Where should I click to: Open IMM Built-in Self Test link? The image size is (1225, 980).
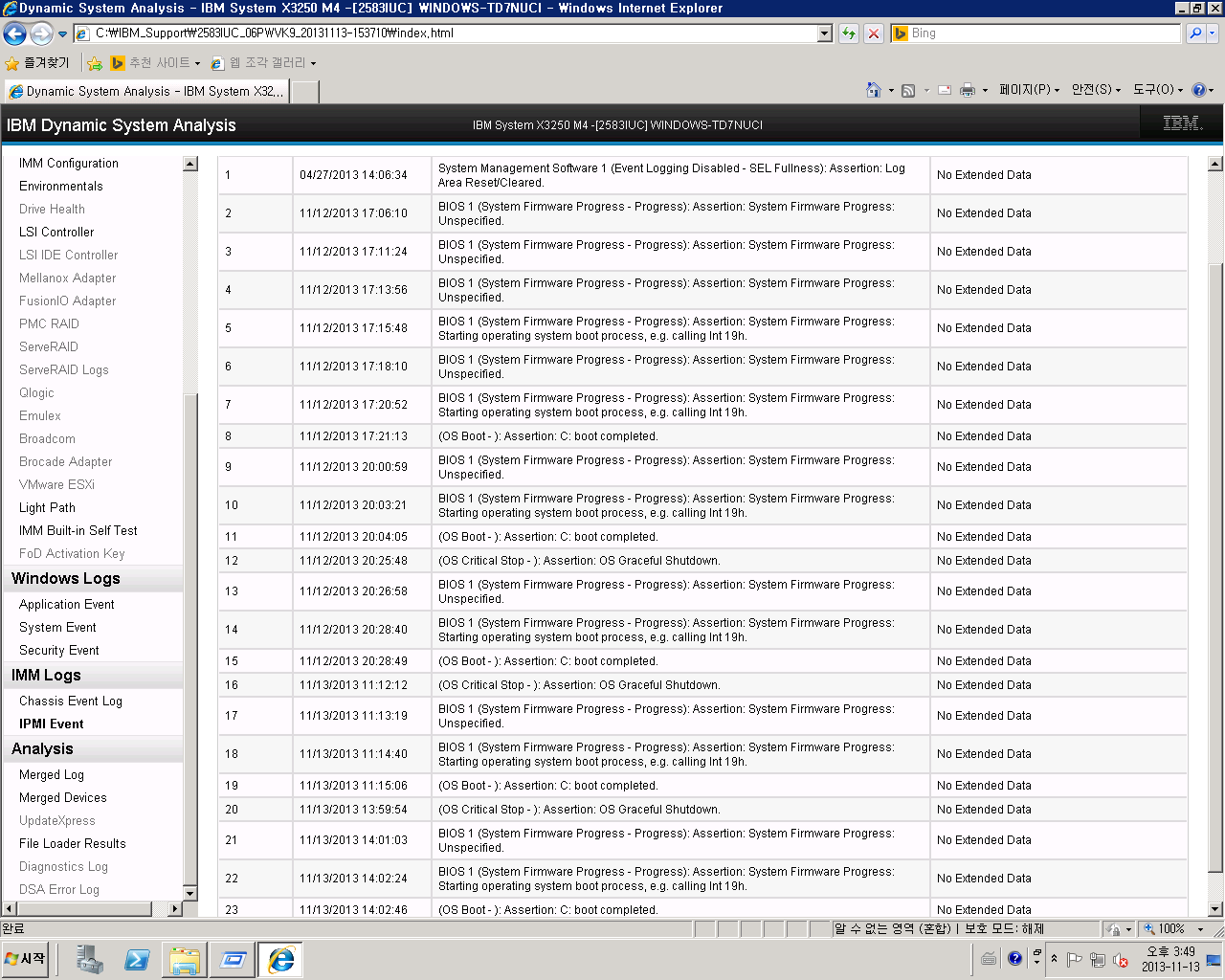78,531
